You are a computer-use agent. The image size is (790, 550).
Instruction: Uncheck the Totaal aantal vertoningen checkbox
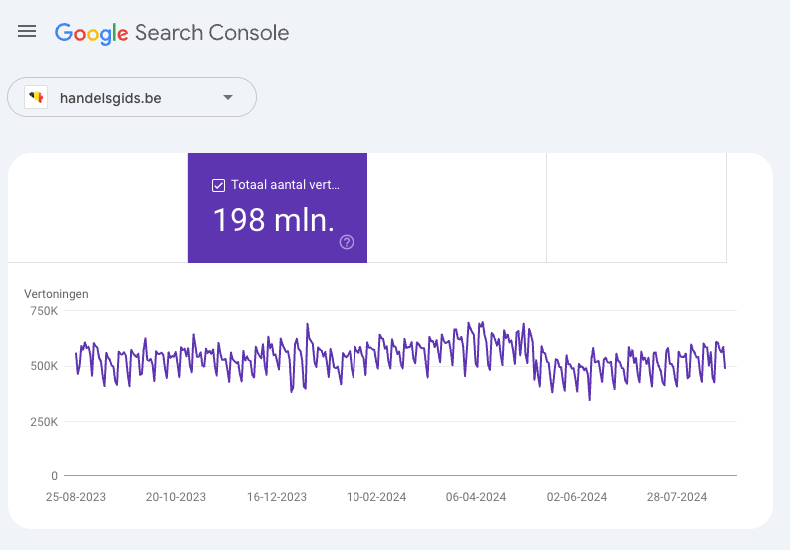pos(218,185)
